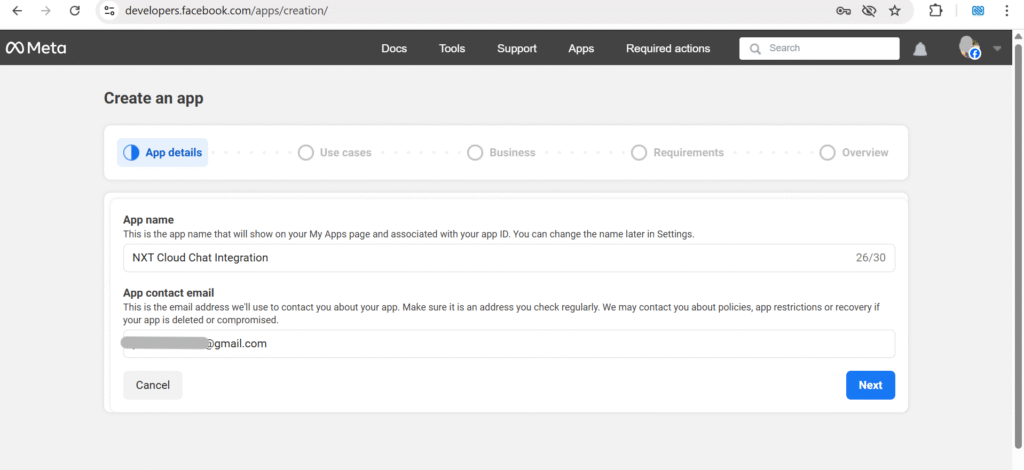Bookmark this page with the star icon
Image resolution: width=1024 pixels, height=470 pixels.
[894, 11]
